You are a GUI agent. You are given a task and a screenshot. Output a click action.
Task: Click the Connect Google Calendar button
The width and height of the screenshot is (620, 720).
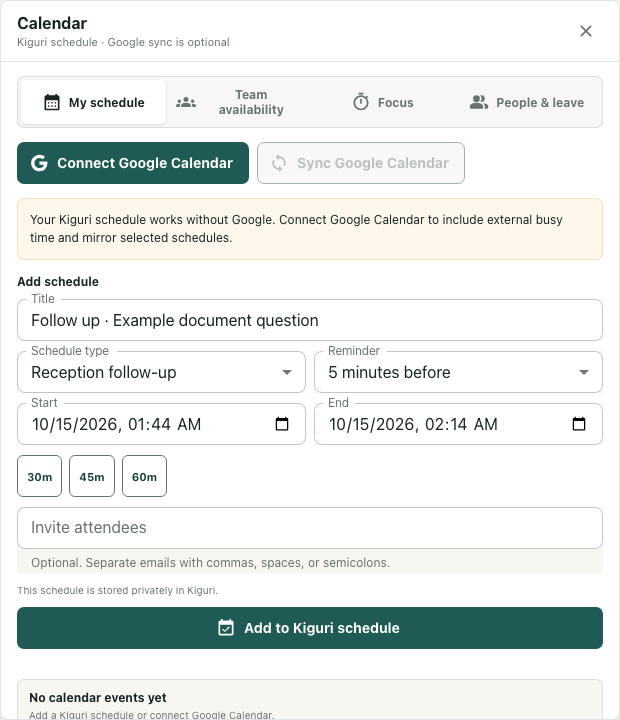click(x=133, y=163)
